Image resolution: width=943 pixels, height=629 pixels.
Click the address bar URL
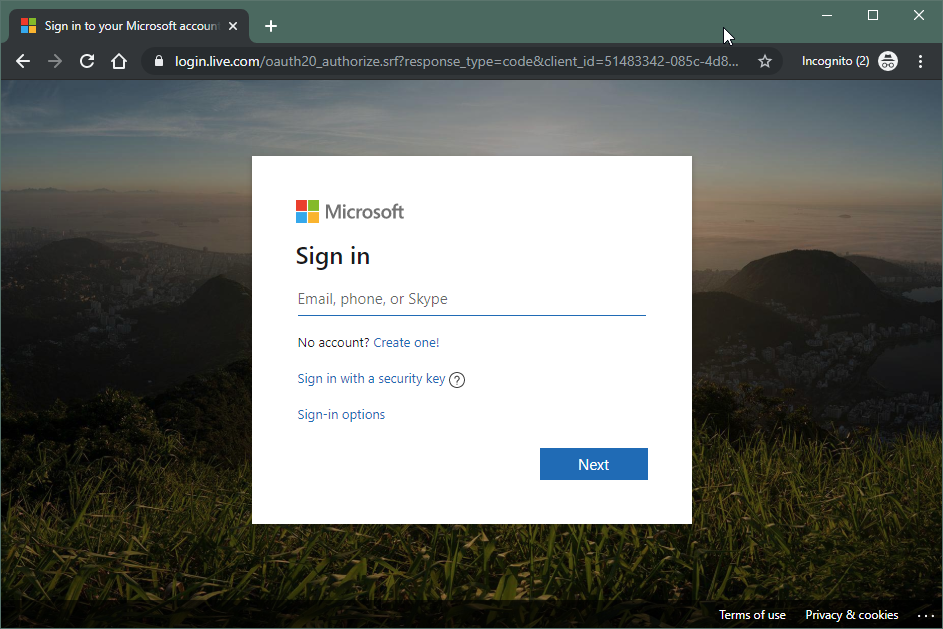456,61
